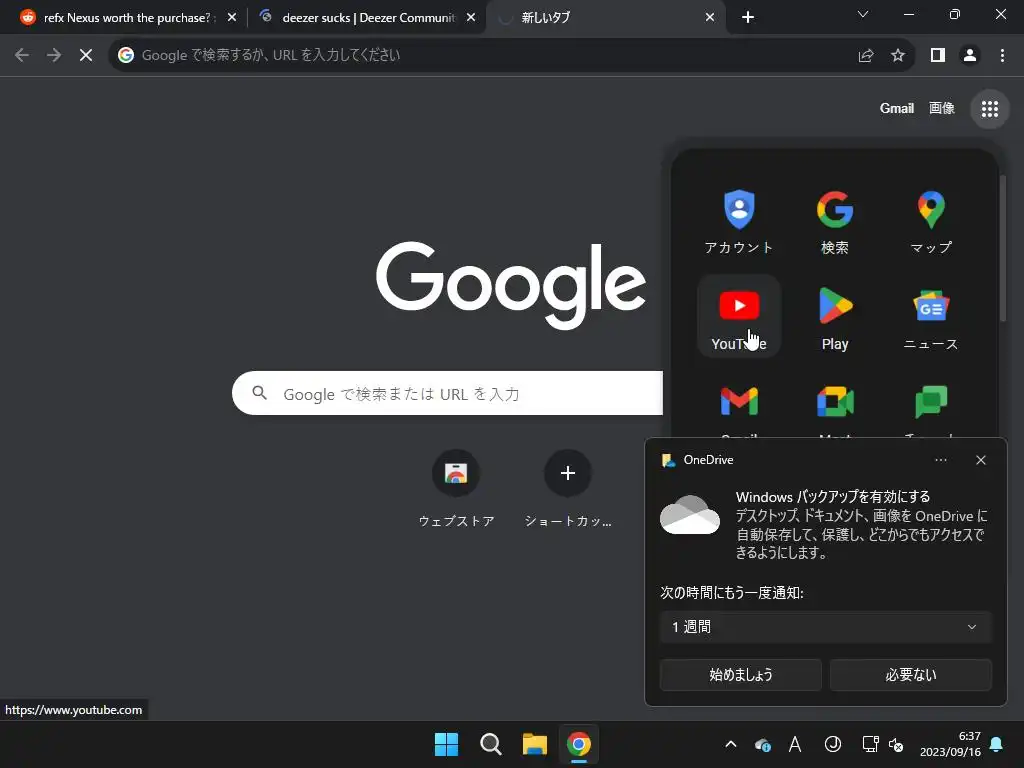Open File Explorer from taskbar
1024x768 pixels.
click(534, 744)
